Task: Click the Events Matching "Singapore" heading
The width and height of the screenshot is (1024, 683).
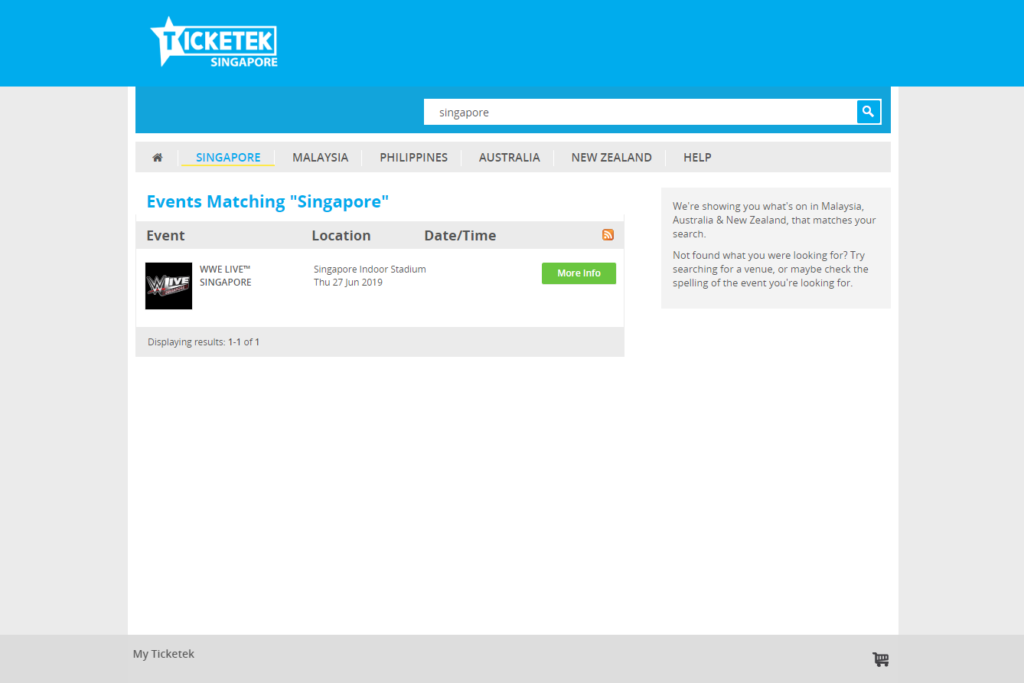Action: coord(267,201)
